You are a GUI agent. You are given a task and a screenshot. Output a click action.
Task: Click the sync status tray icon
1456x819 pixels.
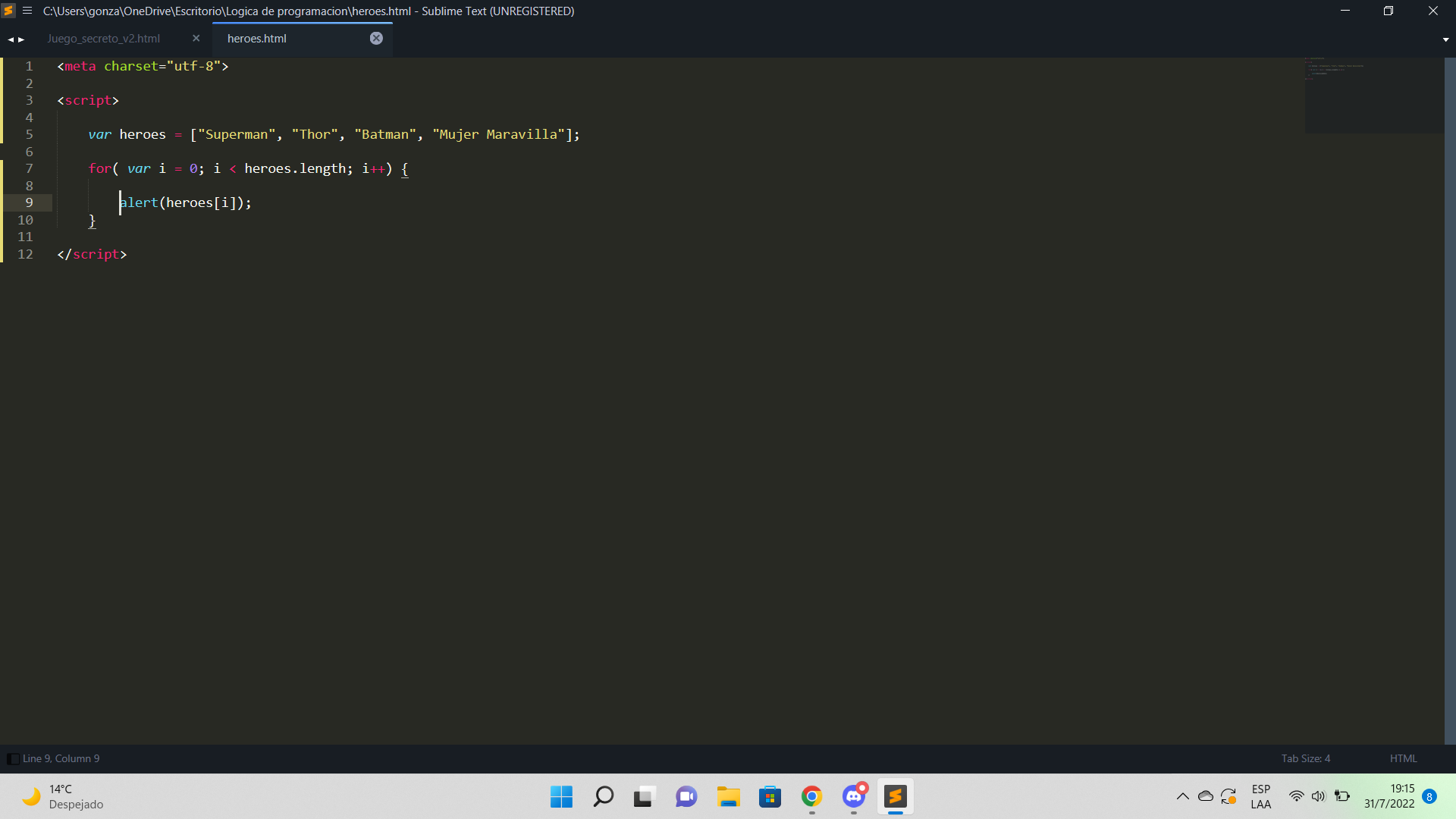click(1228, 796)
